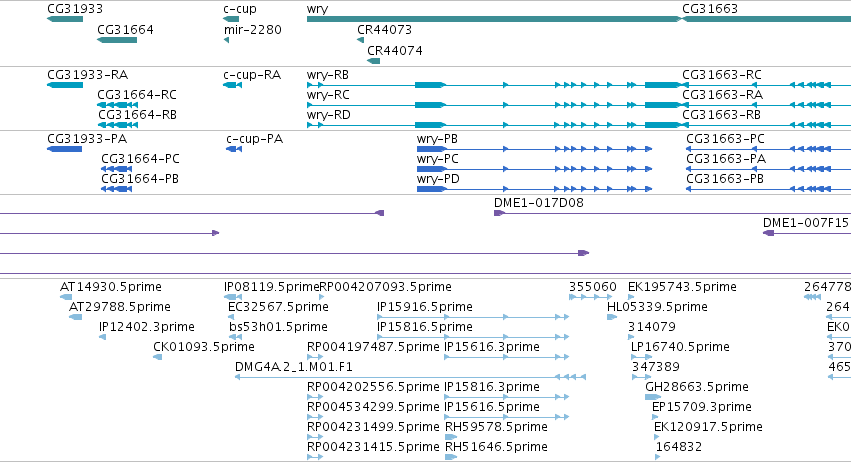
Task: Select the wry gene bar
Action: click(494, 19)
